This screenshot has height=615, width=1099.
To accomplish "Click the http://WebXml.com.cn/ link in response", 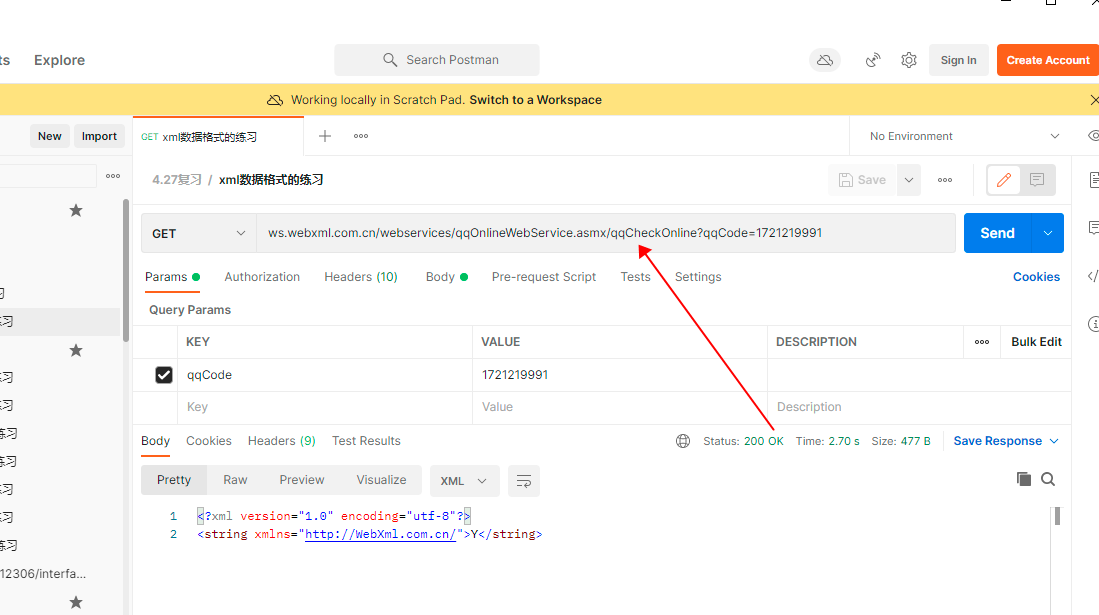I will [x=381, y=534].
